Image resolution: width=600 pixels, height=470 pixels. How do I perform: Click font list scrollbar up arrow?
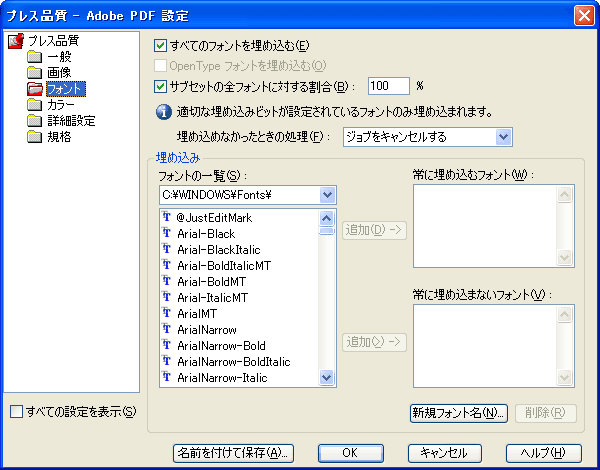point(326,218)
